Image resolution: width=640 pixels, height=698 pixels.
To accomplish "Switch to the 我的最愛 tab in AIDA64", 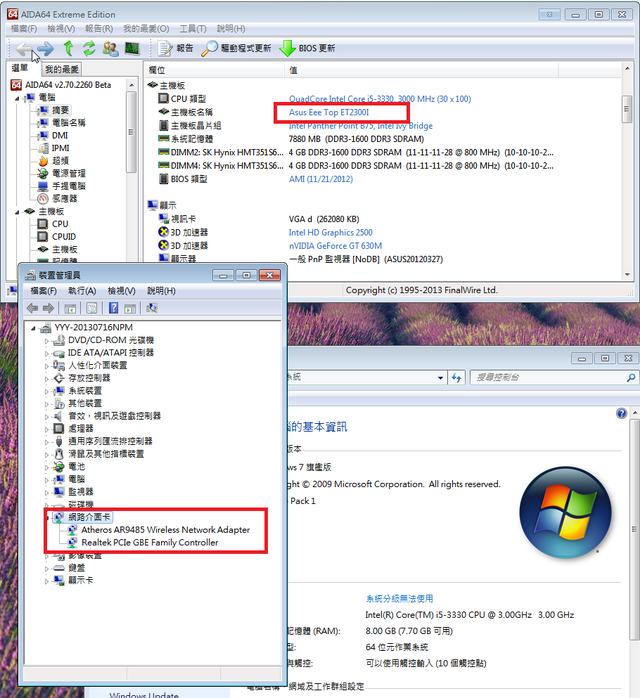I will pyautogui.click(x=62, y=69).
